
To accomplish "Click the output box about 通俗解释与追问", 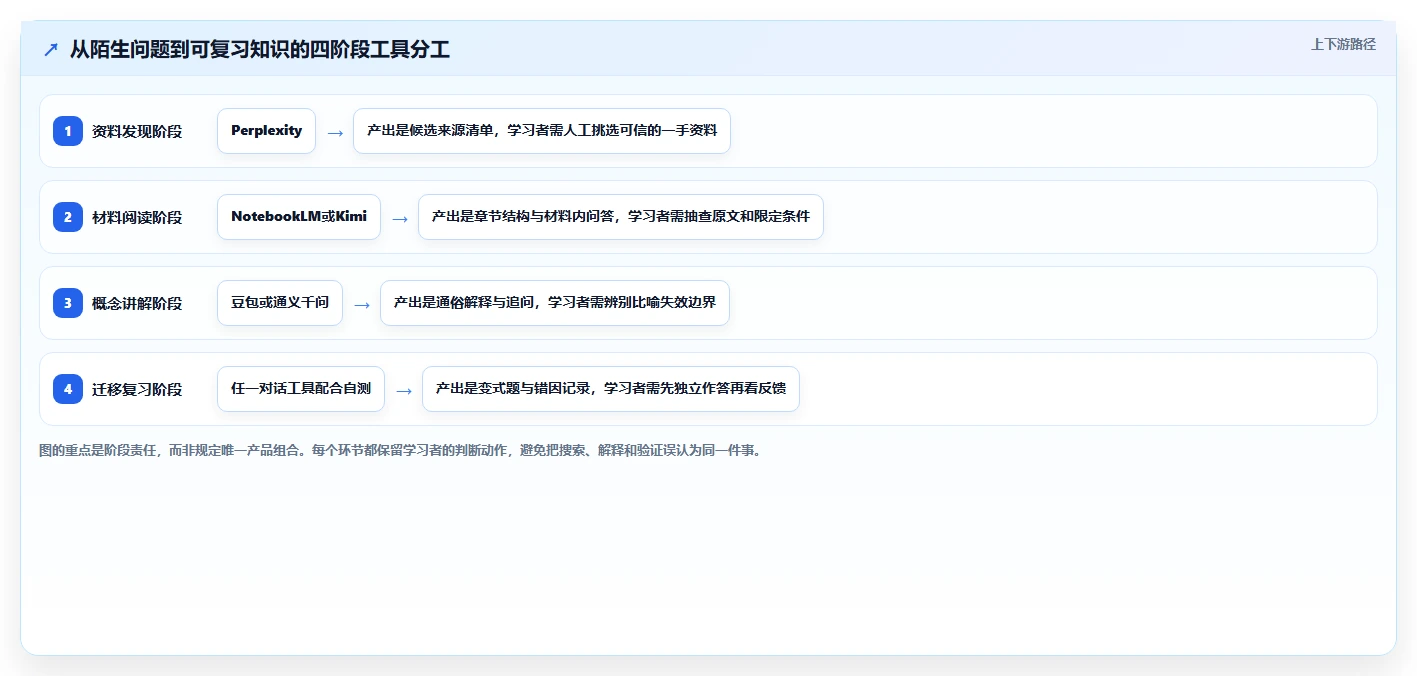I will point(555,303).
